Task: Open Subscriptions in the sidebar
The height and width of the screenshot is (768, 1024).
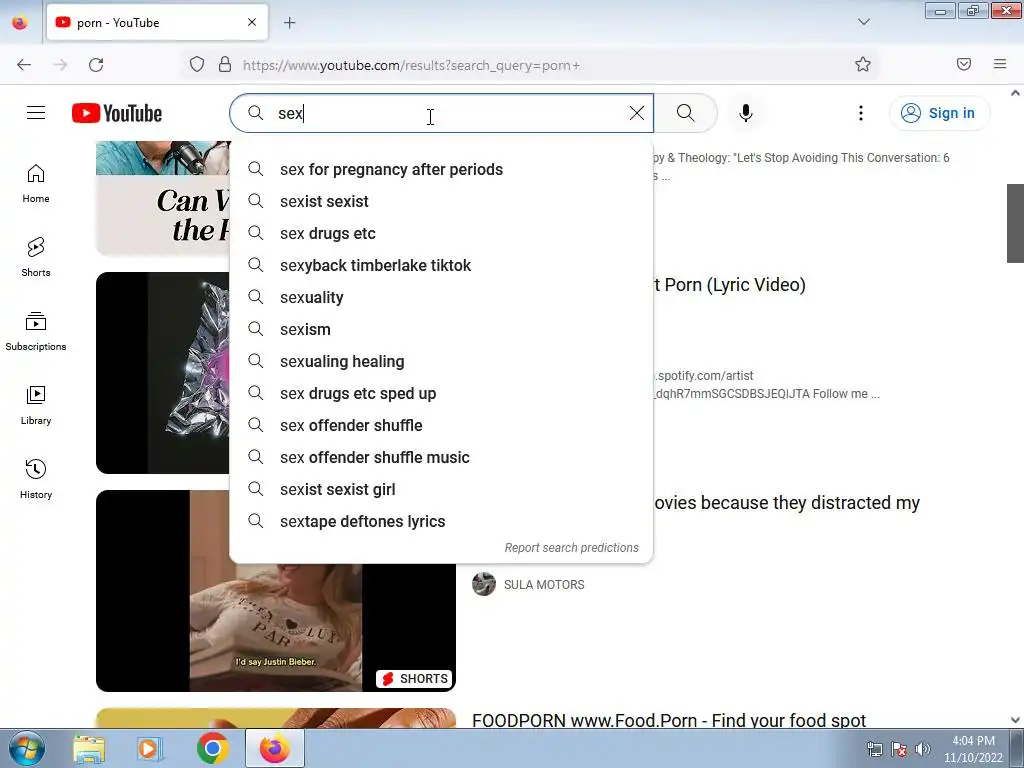Action: click(36, 331)
